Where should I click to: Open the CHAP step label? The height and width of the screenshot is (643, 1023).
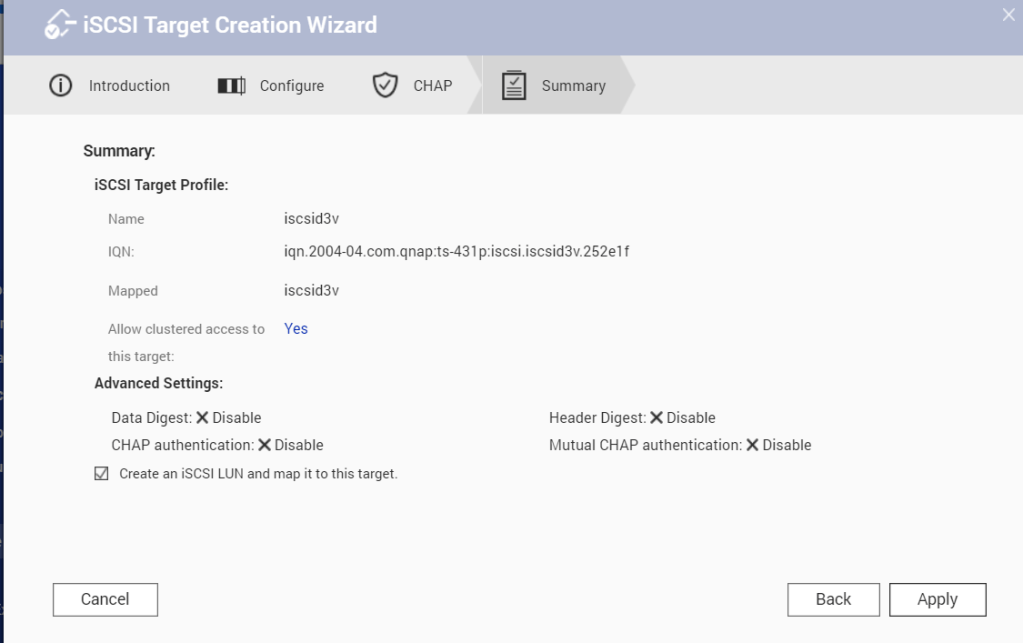432,86
